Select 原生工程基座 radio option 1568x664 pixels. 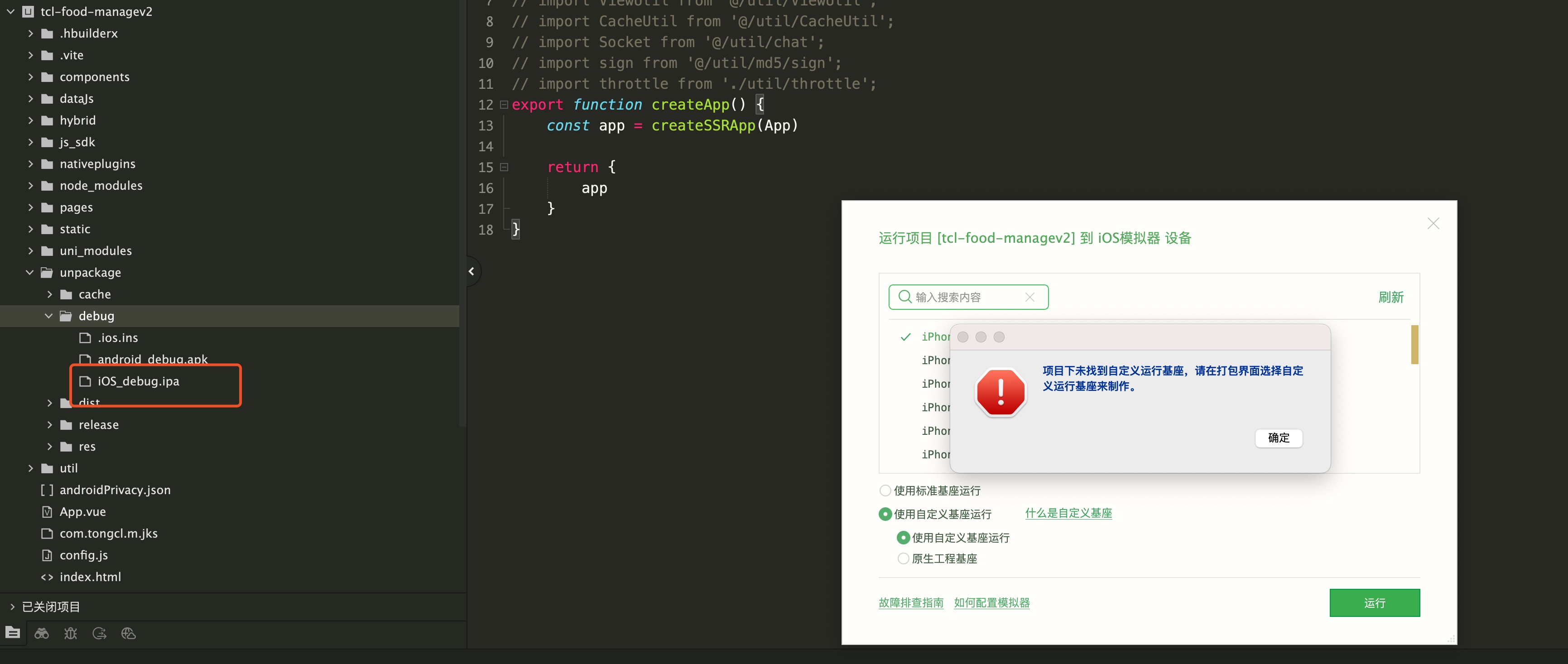pos(903,559)
